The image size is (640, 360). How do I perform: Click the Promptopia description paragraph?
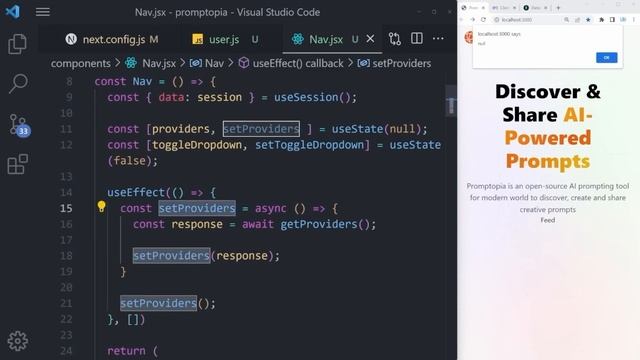point(548,198)
